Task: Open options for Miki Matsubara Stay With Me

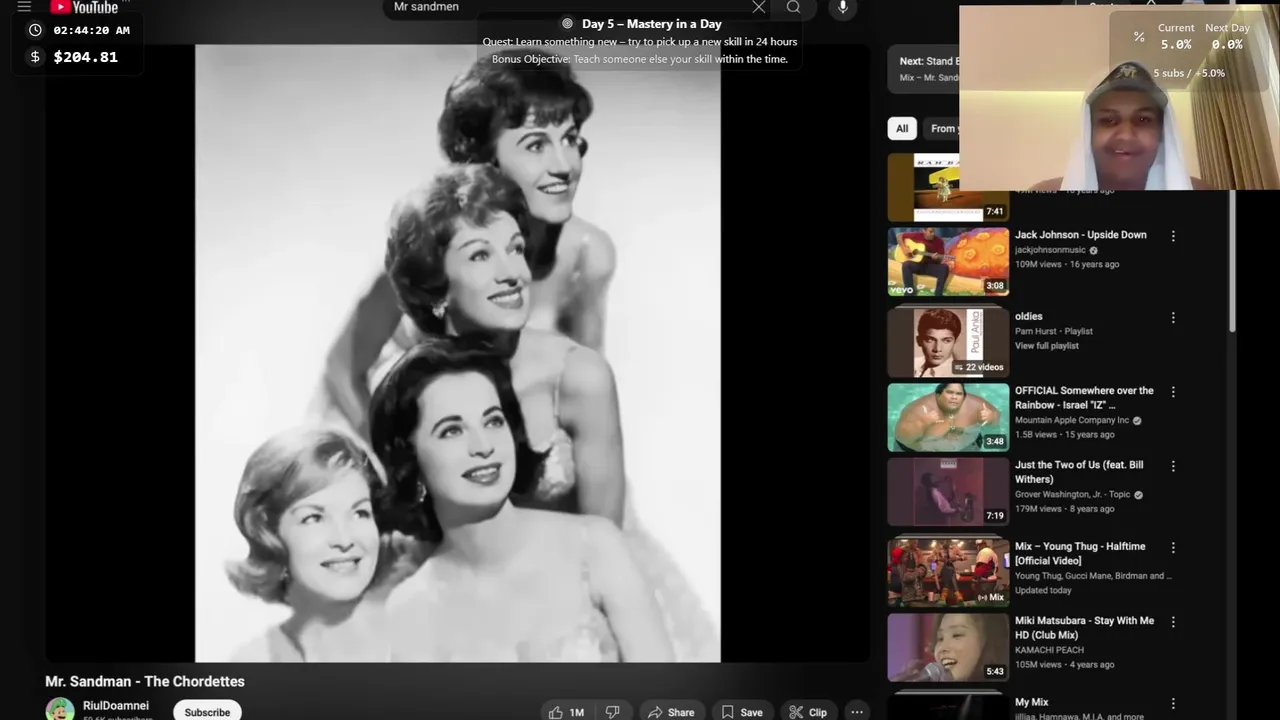Action: pyautogui.click(x=1173, y=622)
